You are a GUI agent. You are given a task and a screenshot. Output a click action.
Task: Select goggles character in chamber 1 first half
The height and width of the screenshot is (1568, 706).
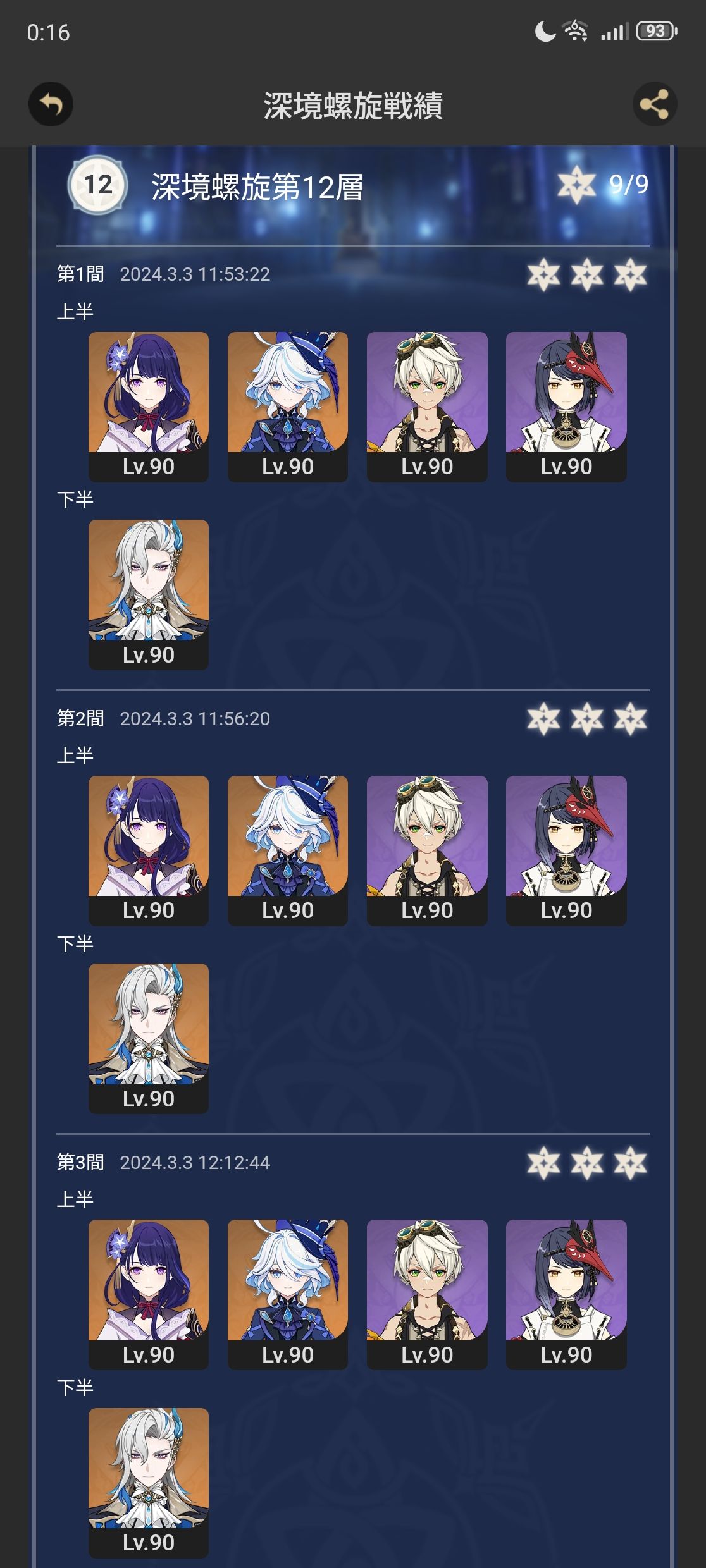427,407
